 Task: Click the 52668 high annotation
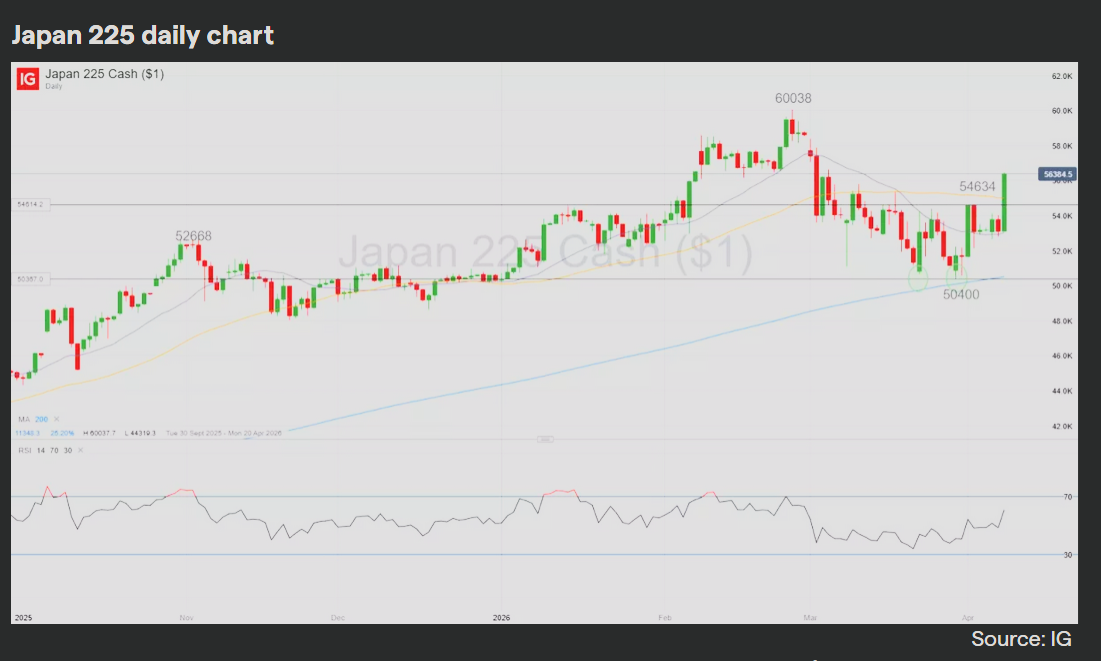(x=193, y=236)
